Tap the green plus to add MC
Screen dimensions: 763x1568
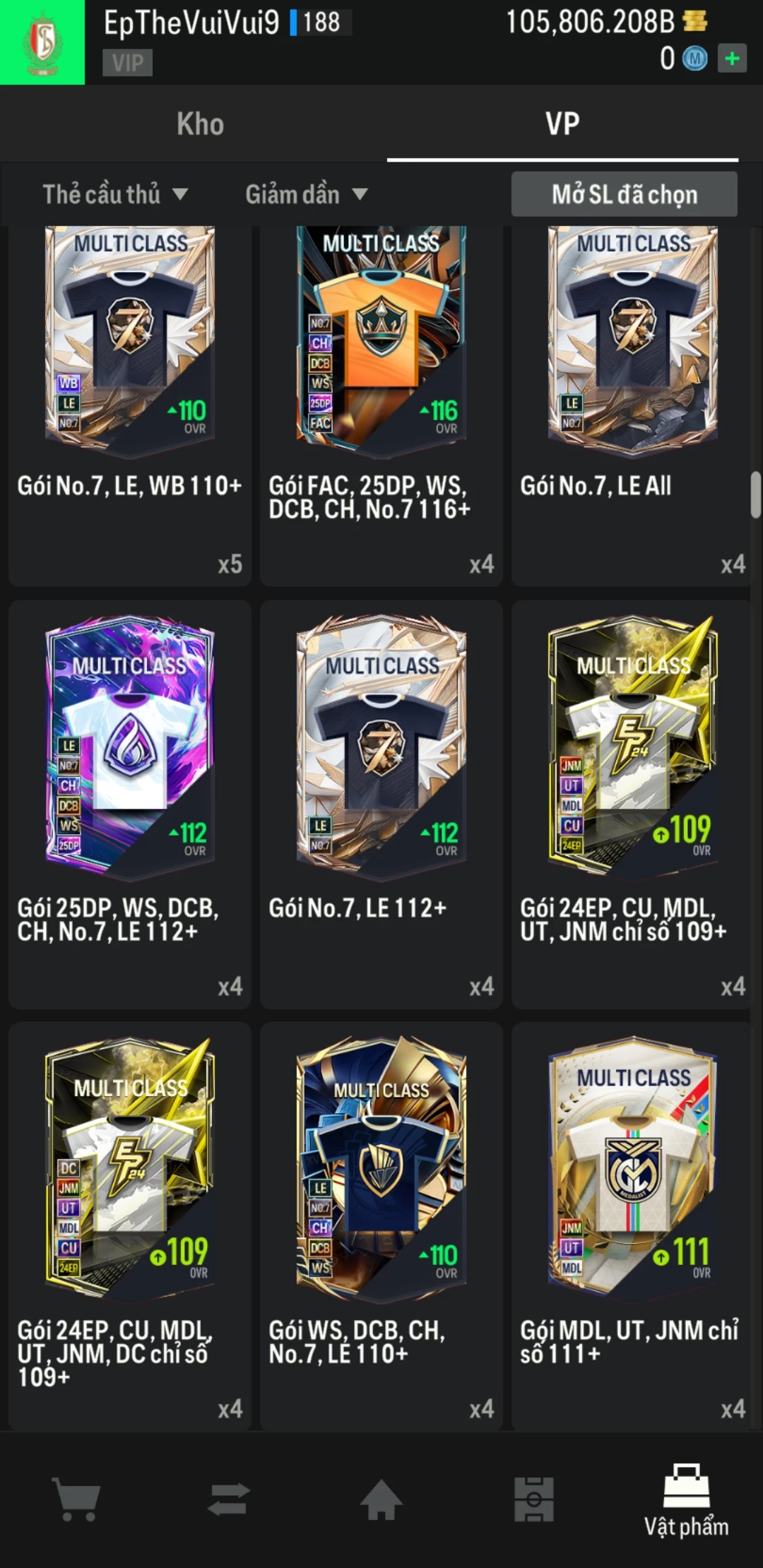733,59
